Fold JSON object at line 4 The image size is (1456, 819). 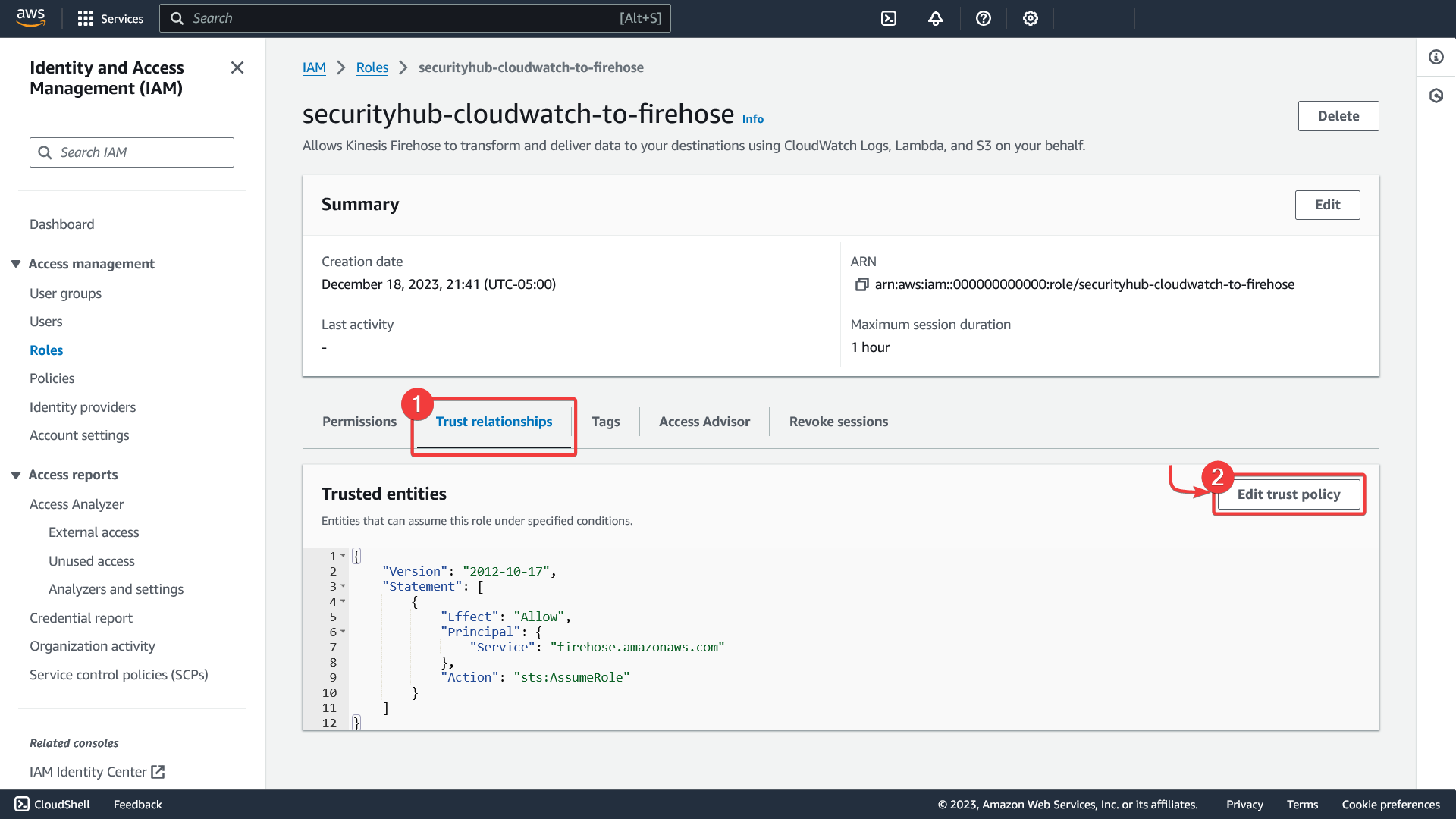click(343, 601)
